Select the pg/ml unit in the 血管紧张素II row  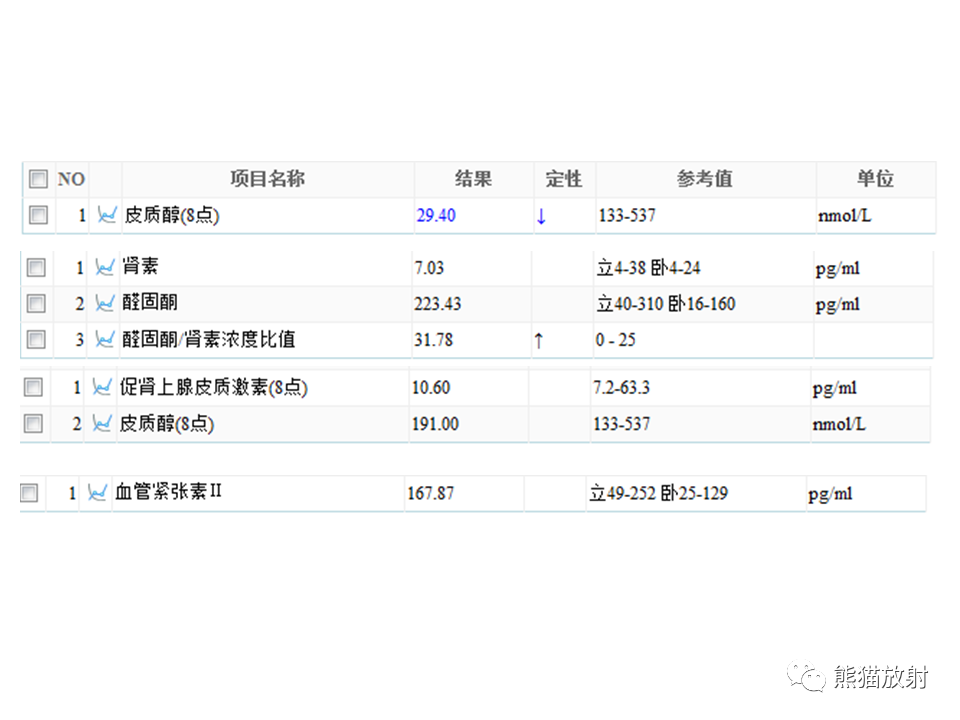(x=830, y=494)
